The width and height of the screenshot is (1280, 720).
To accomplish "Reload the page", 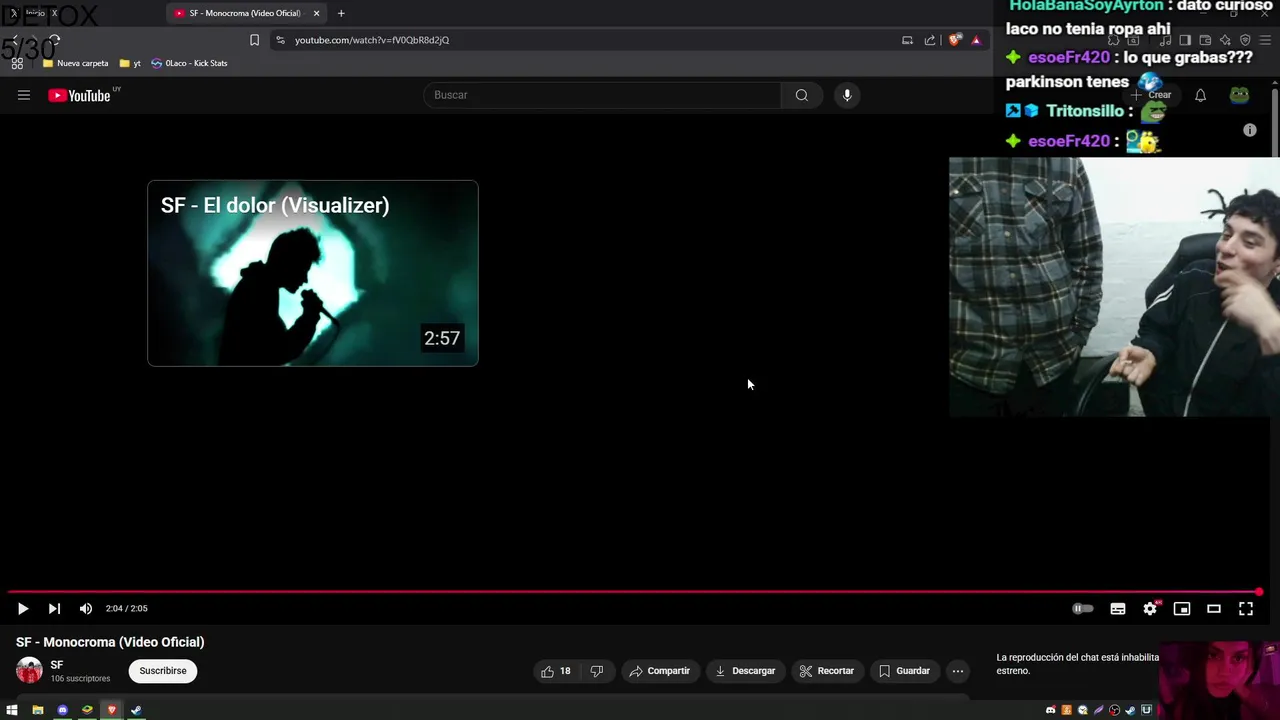I will coord(54,40).
